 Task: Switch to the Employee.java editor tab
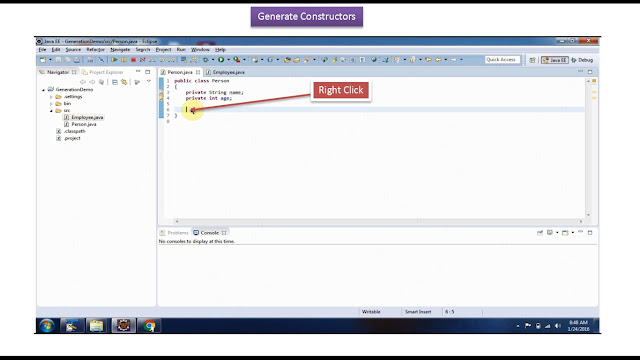[225, 72]
